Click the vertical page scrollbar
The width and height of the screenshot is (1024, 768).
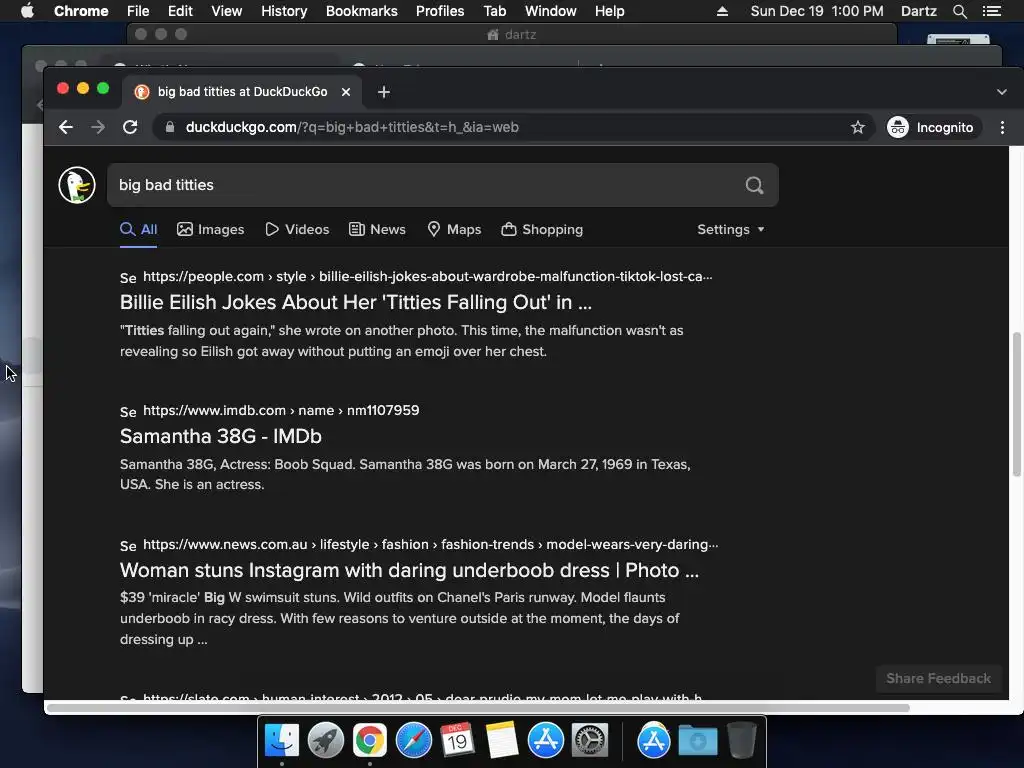pyautogui.click(x=1016, y=404)
